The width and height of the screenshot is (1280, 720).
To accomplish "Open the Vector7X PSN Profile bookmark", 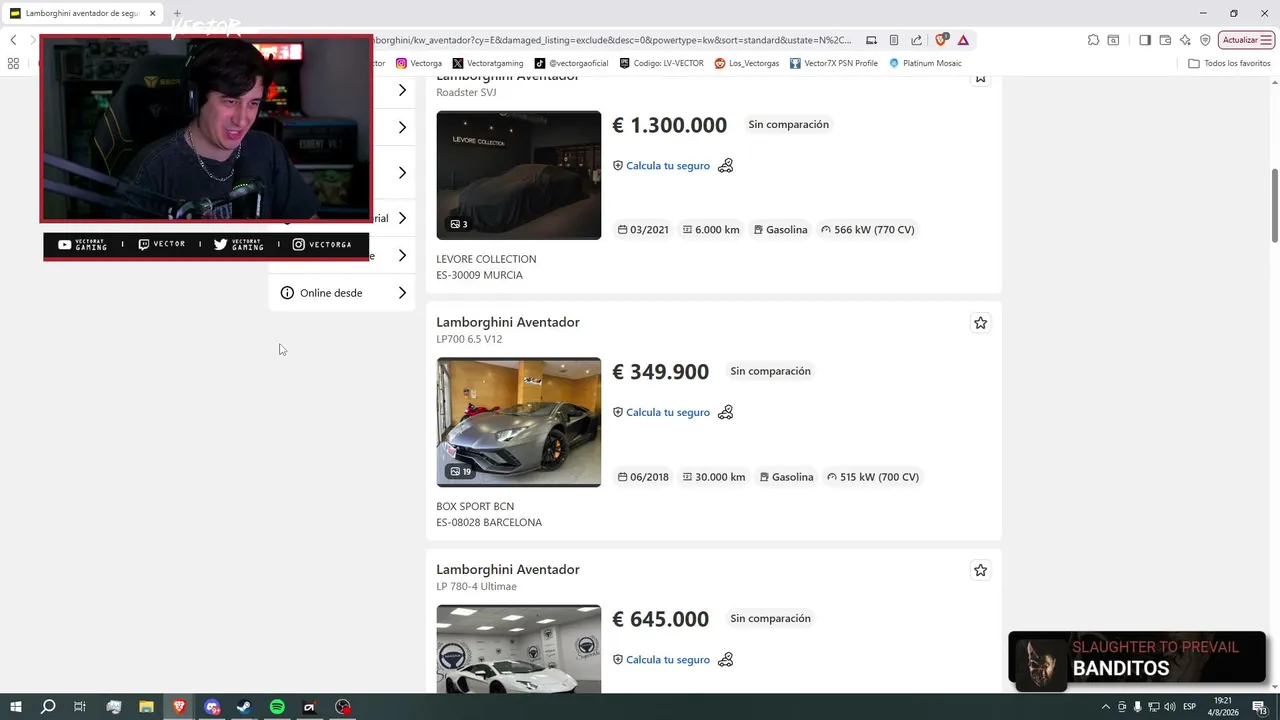I will (834, 63).
